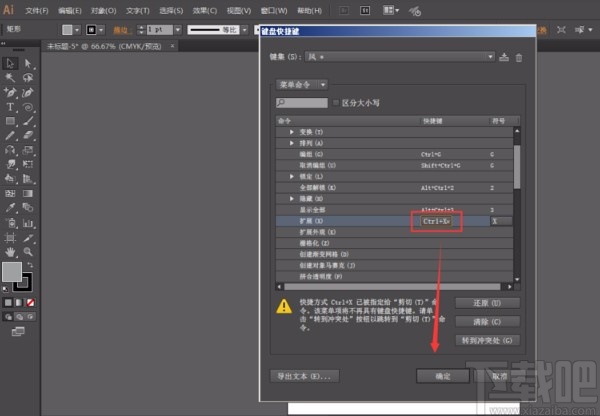Click the large fill color swatch in toolbox
600x416 pixels.
point(12,272)
